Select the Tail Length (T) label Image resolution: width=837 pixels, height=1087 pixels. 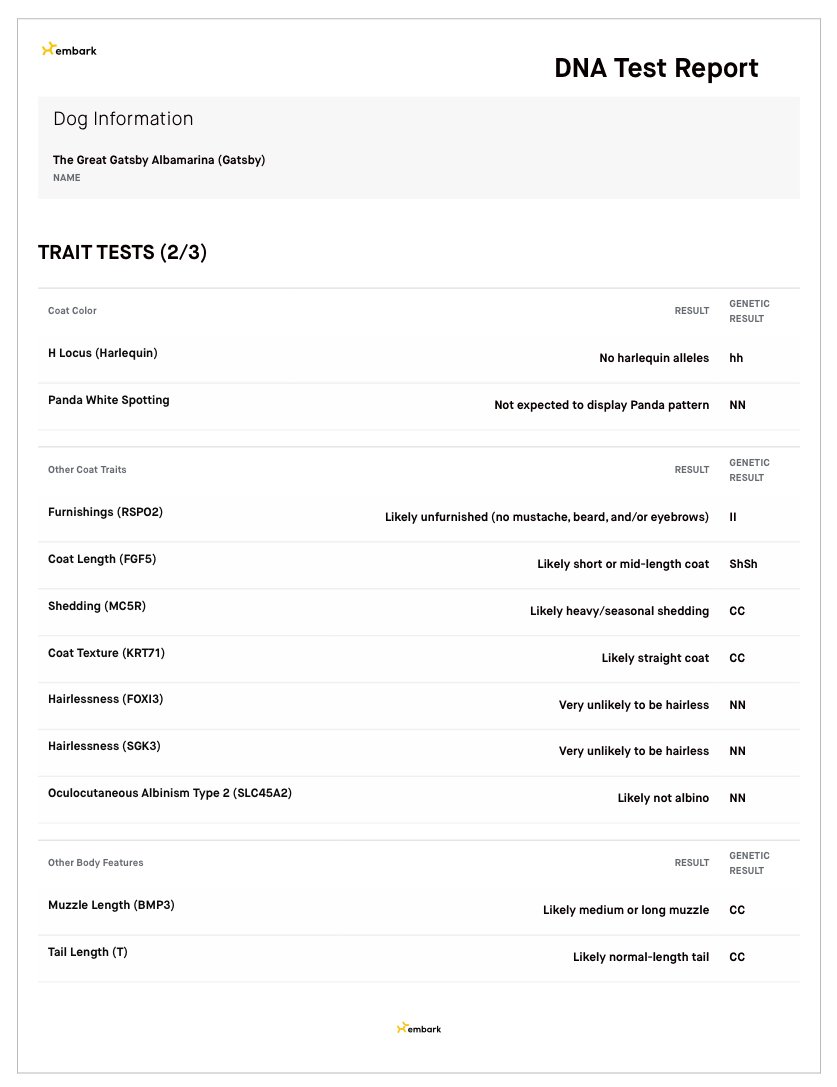87,952
